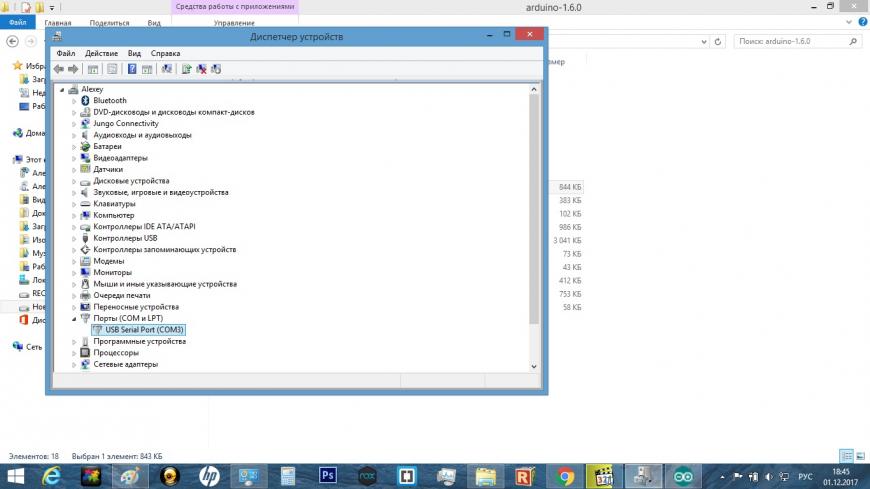Open Internet Explorer from the taskbar
This screenshot has height=489, width=870.
pos(52,477)
